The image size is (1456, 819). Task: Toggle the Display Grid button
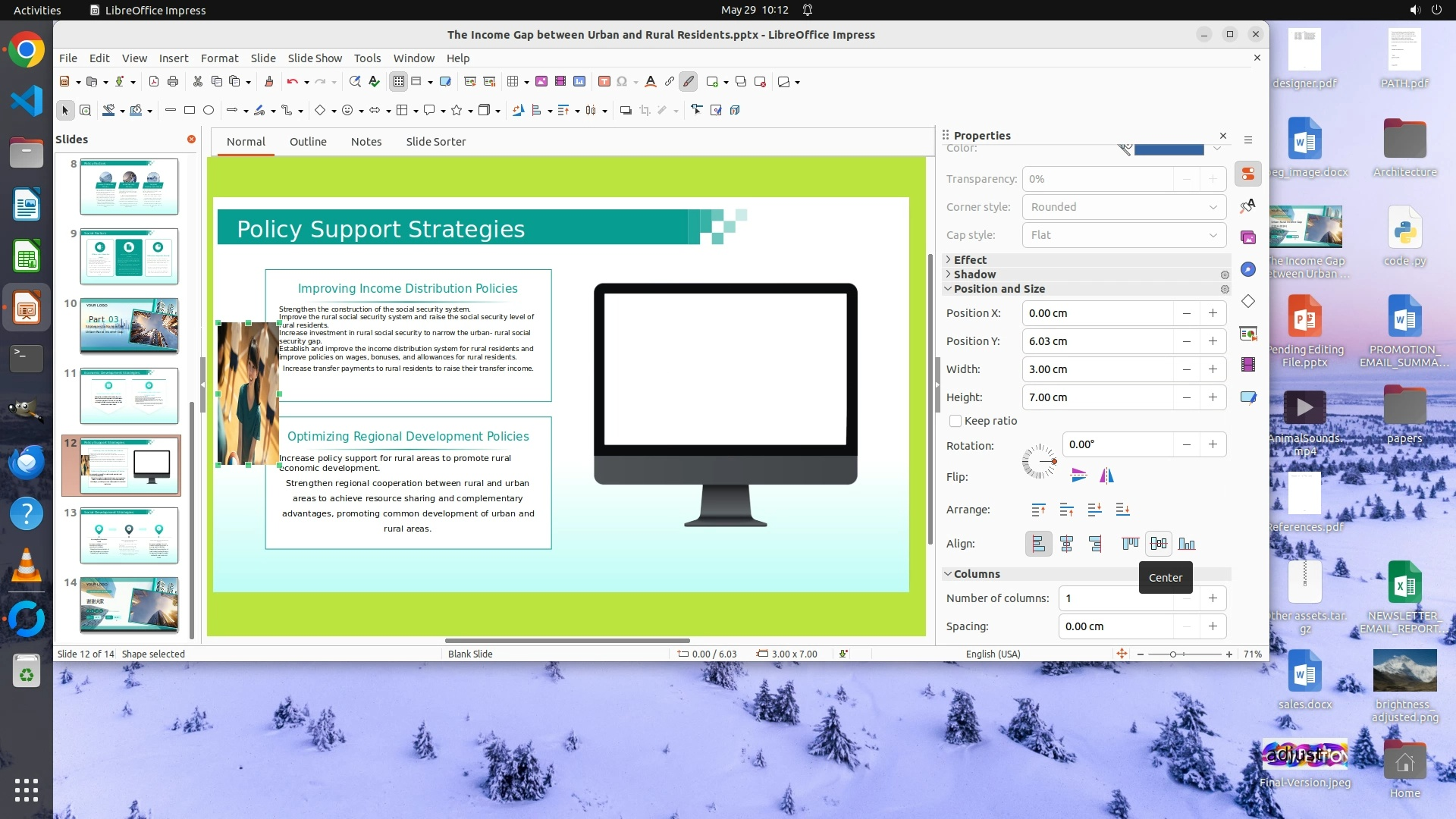point(399,82)
